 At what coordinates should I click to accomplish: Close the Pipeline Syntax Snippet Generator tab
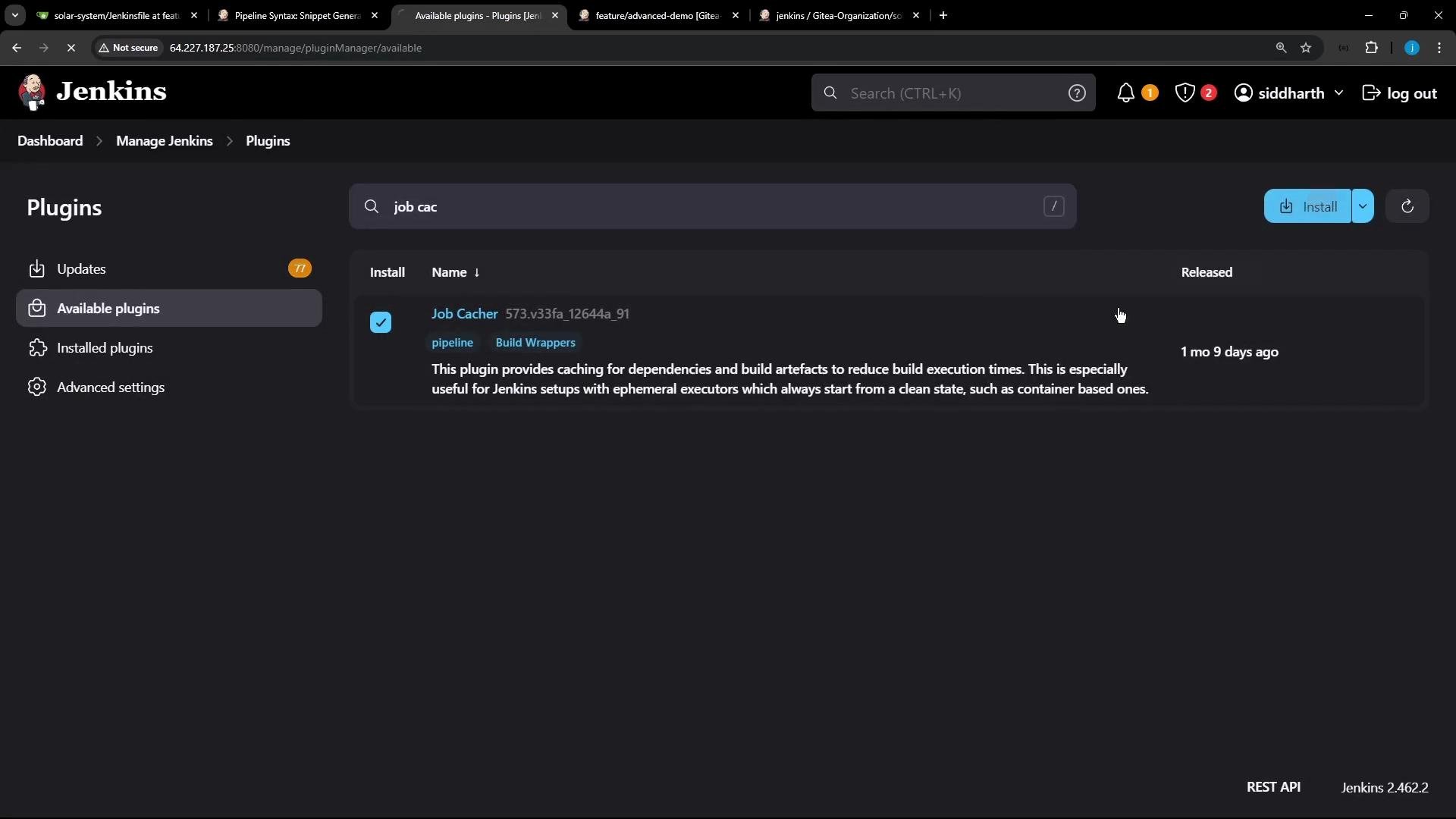pyautogui.click(x=374, y=15)
